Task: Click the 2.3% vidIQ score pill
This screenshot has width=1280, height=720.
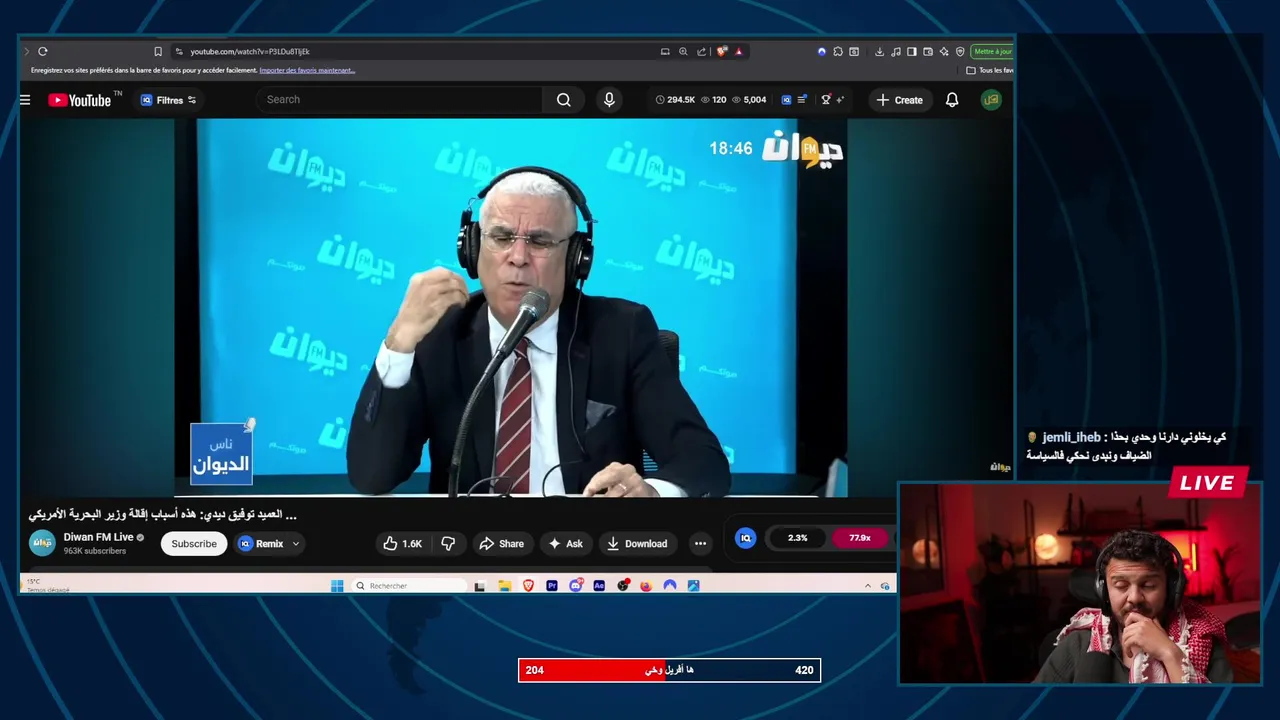Action: coord(797,538)
